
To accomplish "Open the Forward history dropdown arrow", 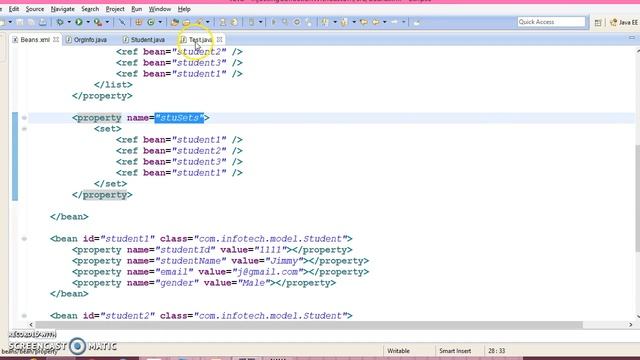I will [x=404, y=22].
